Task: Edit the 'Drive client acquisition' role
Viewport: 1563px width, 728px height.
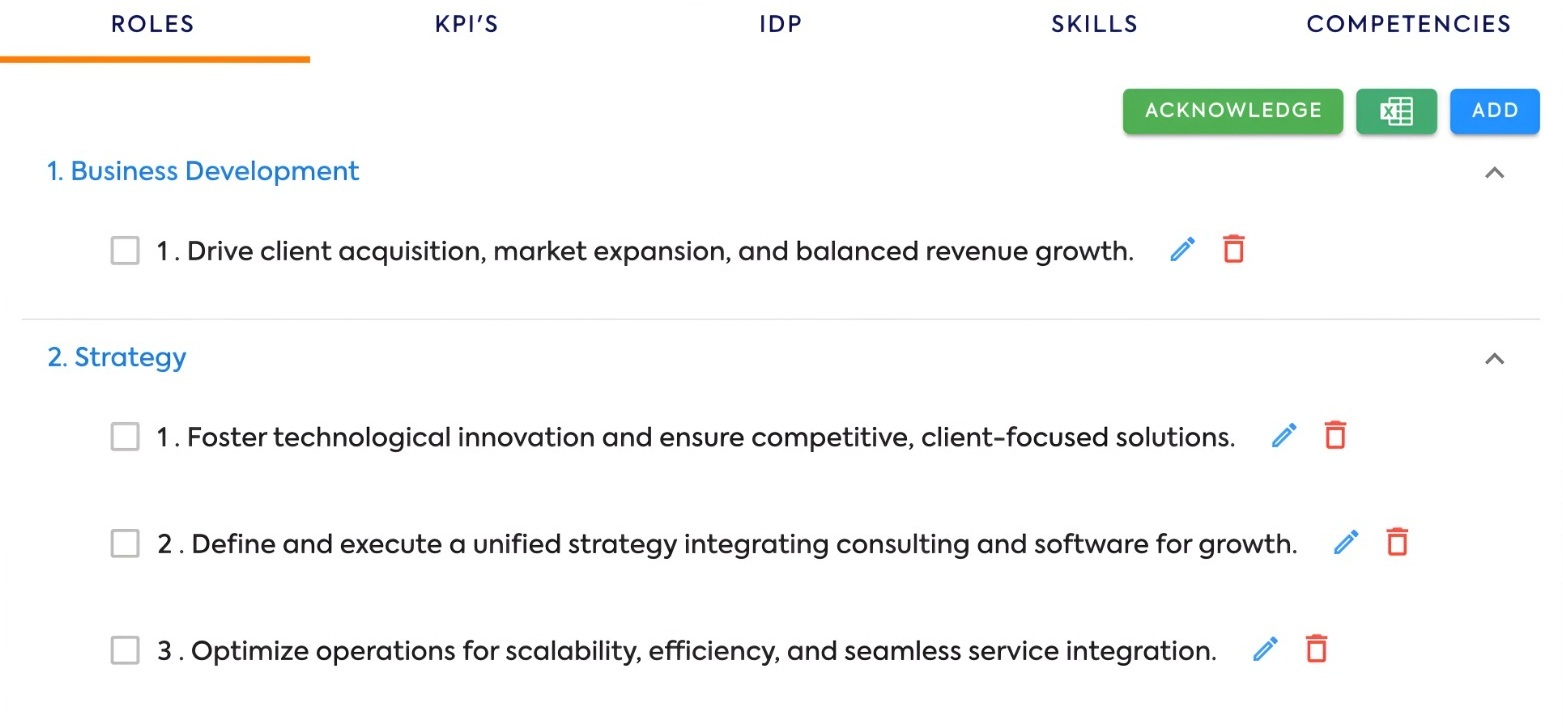Action: coord(1183,249)
